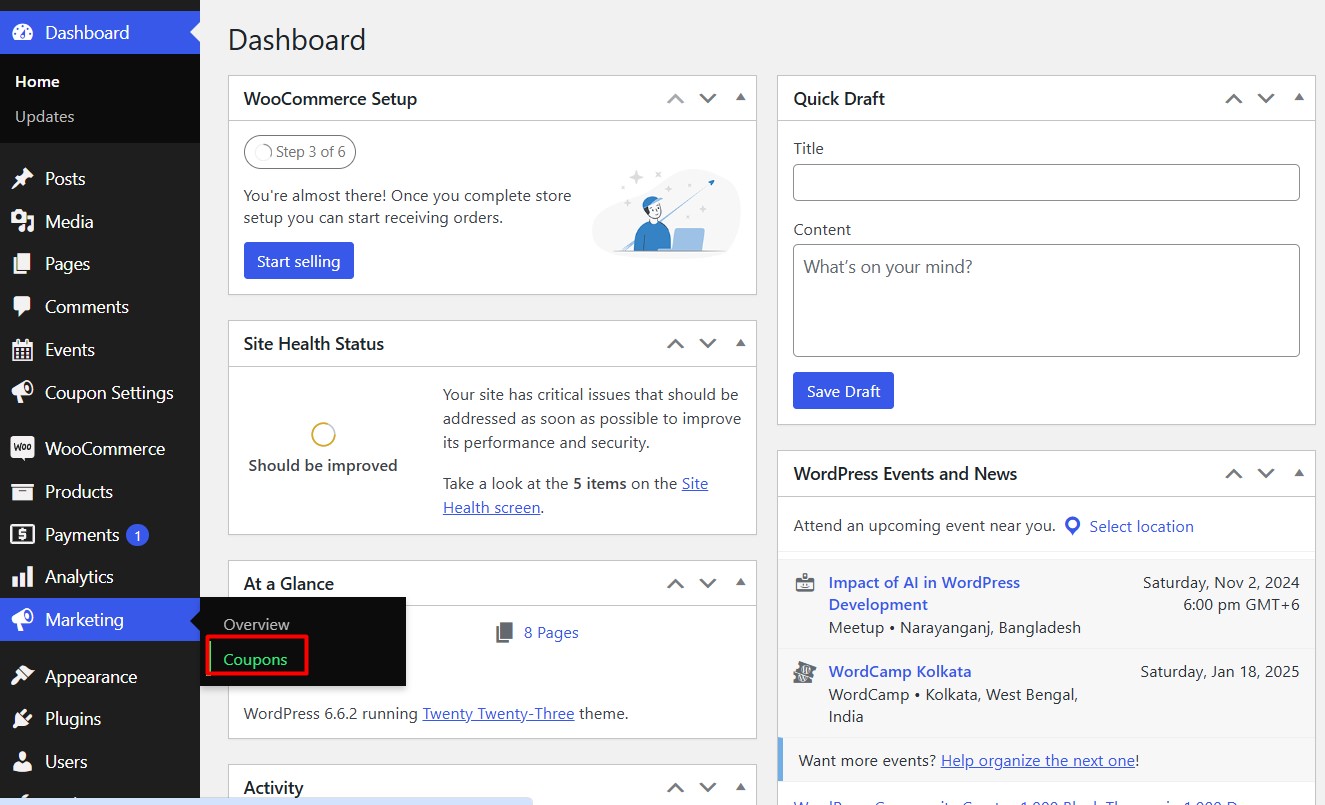Open the 8 Pages link
Screen dimensions: 1325x805
click(x=551, y=633)
